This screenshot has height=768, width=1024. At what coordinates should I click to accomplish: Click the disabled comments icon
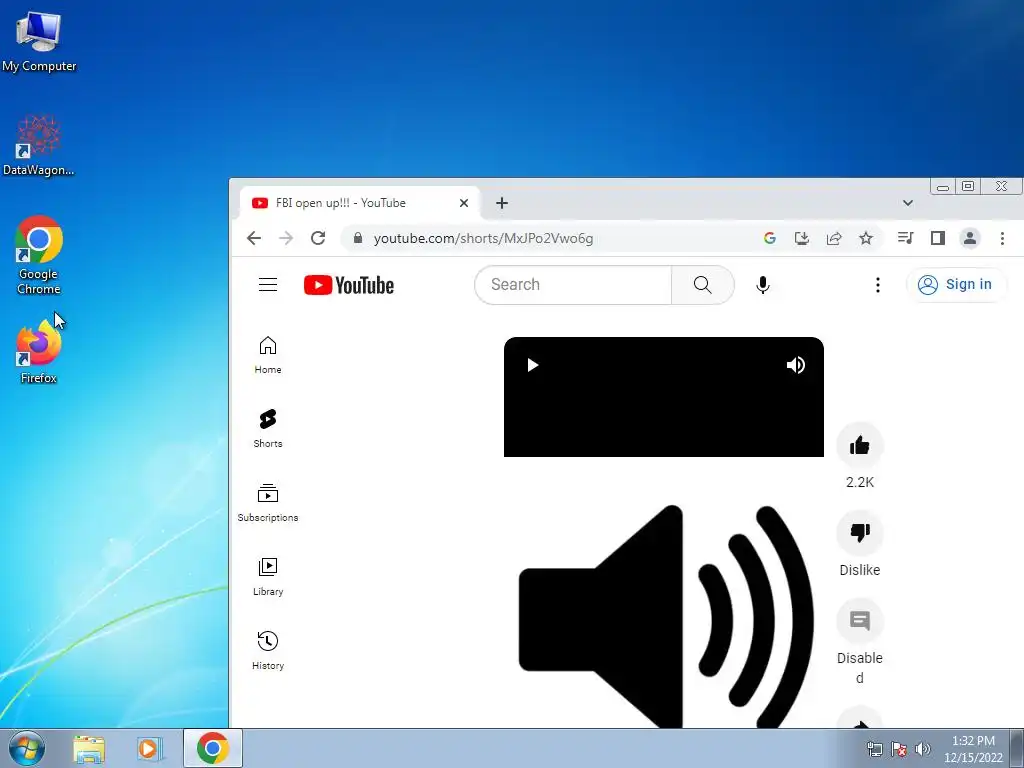point(859,621)
